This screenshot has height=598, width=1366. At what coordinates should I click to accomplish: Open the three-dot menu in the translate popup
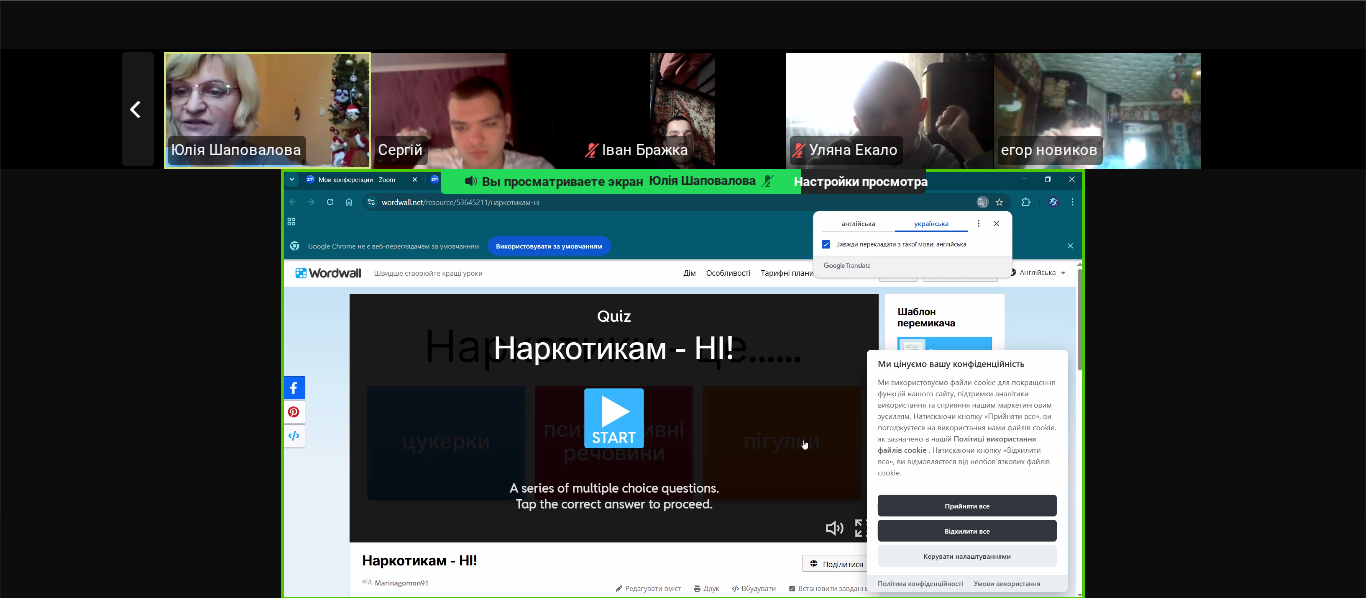978,224
